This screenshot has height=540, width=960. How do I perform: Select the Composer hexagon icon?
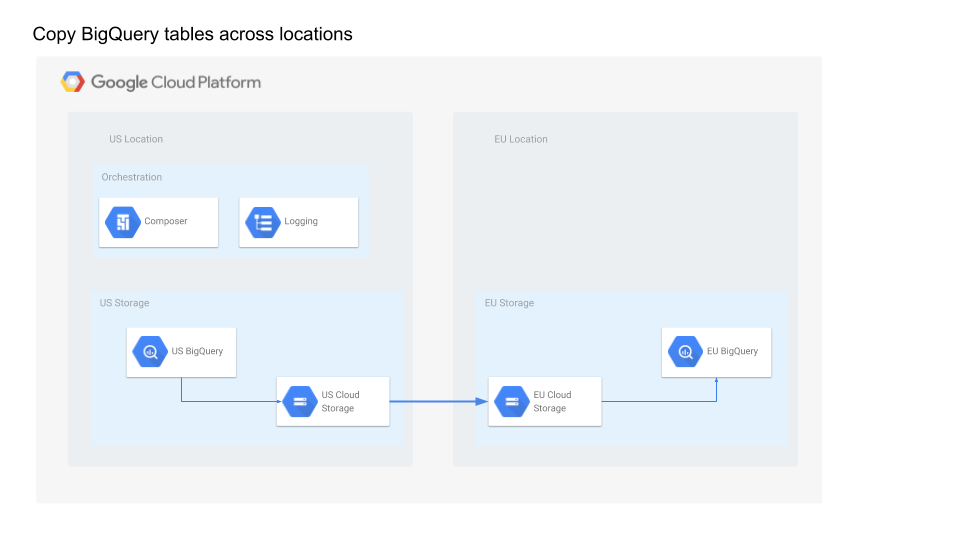tap(123, 222)
